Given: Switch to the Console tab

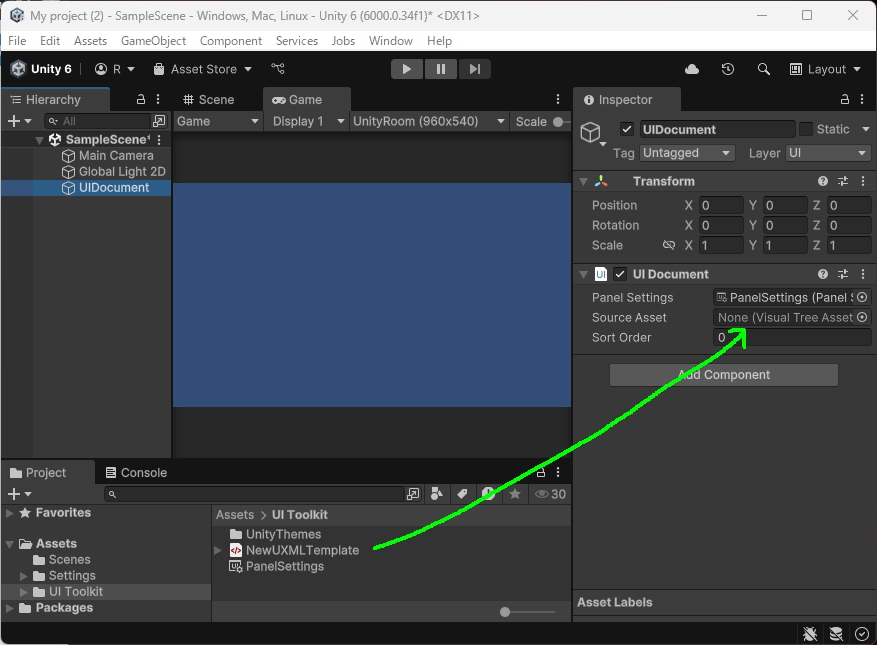Looking at the screenshot, I should coord(136,472).
